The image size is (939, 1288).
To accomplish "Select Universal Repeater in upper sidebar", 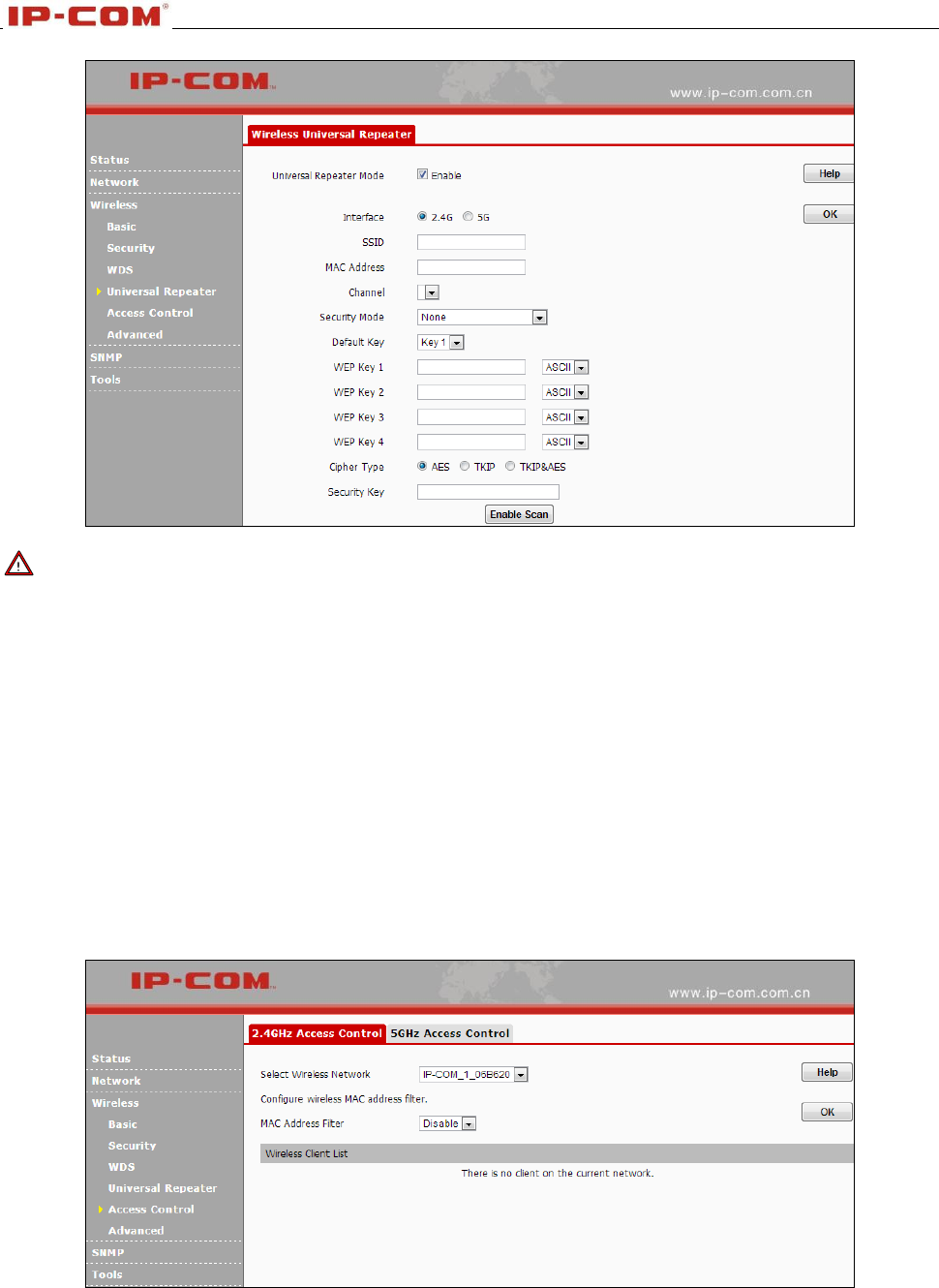I will coord(162,291).
